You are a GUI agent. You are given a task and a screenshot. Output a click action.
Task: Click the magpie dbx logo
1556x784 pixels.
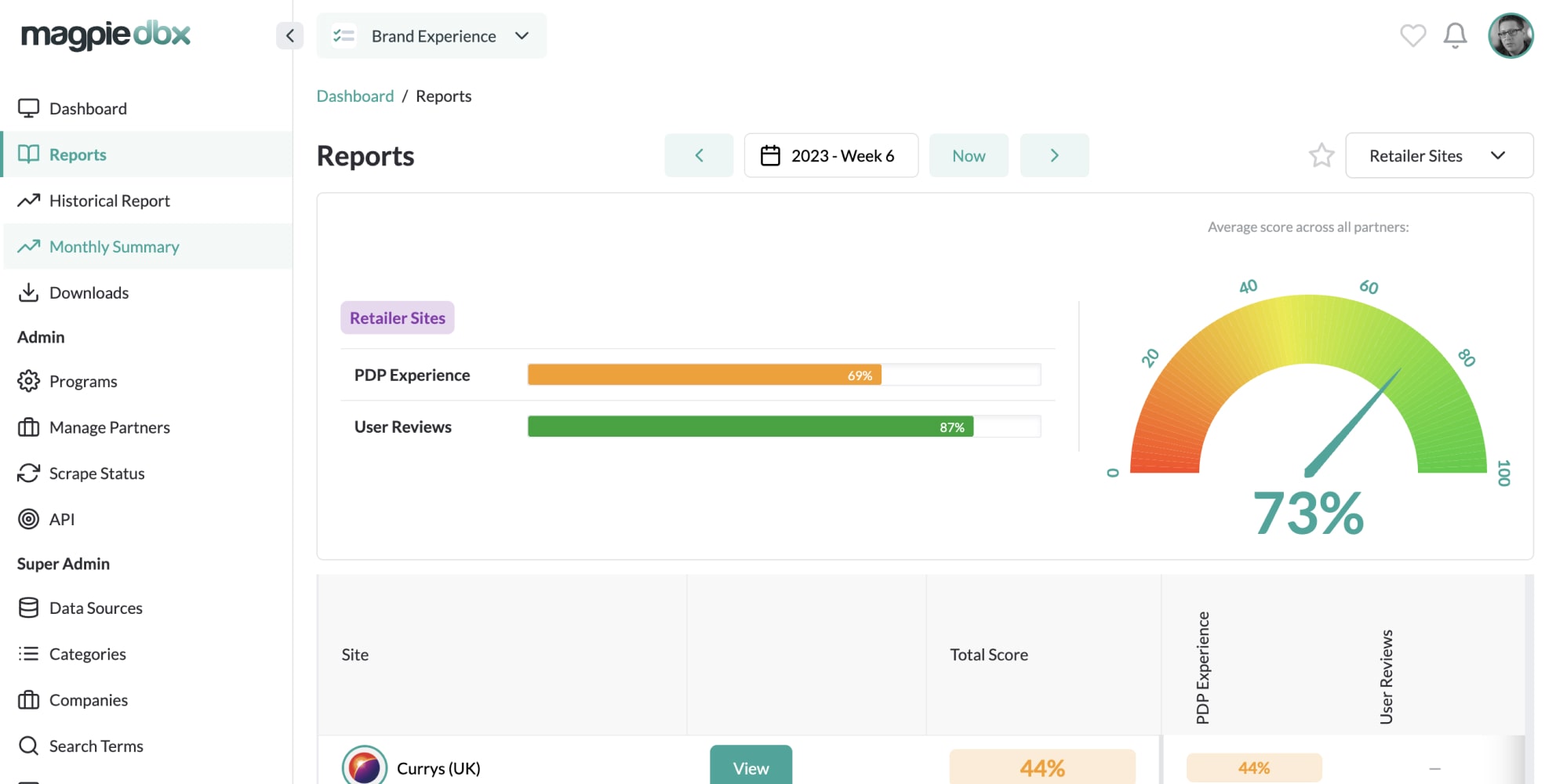[x=105, y=34]
